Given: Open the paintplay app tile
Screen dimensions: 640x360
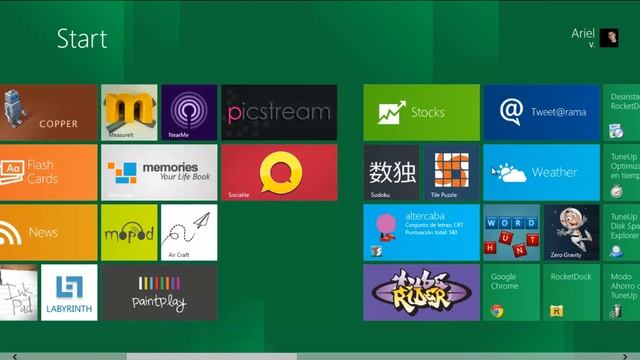Looking at the screenshot, I should click(159, 292).
